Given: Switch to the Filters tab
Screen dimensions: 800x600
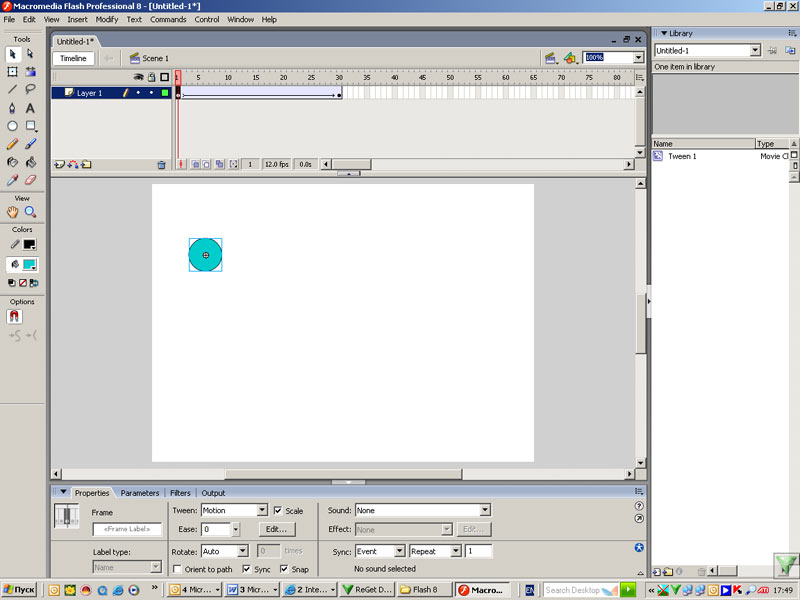Looking at the screenshot, I should click(x=180, y=493).
